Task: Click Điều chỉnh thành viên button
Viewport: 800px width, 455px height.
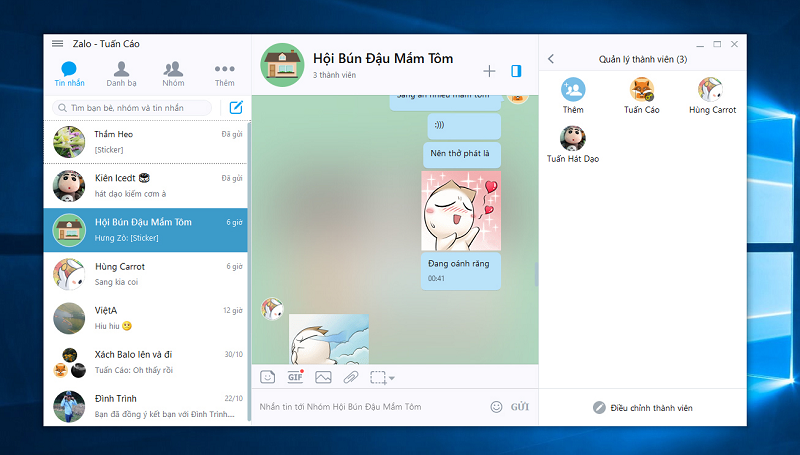Action: (x=642, y=408)
